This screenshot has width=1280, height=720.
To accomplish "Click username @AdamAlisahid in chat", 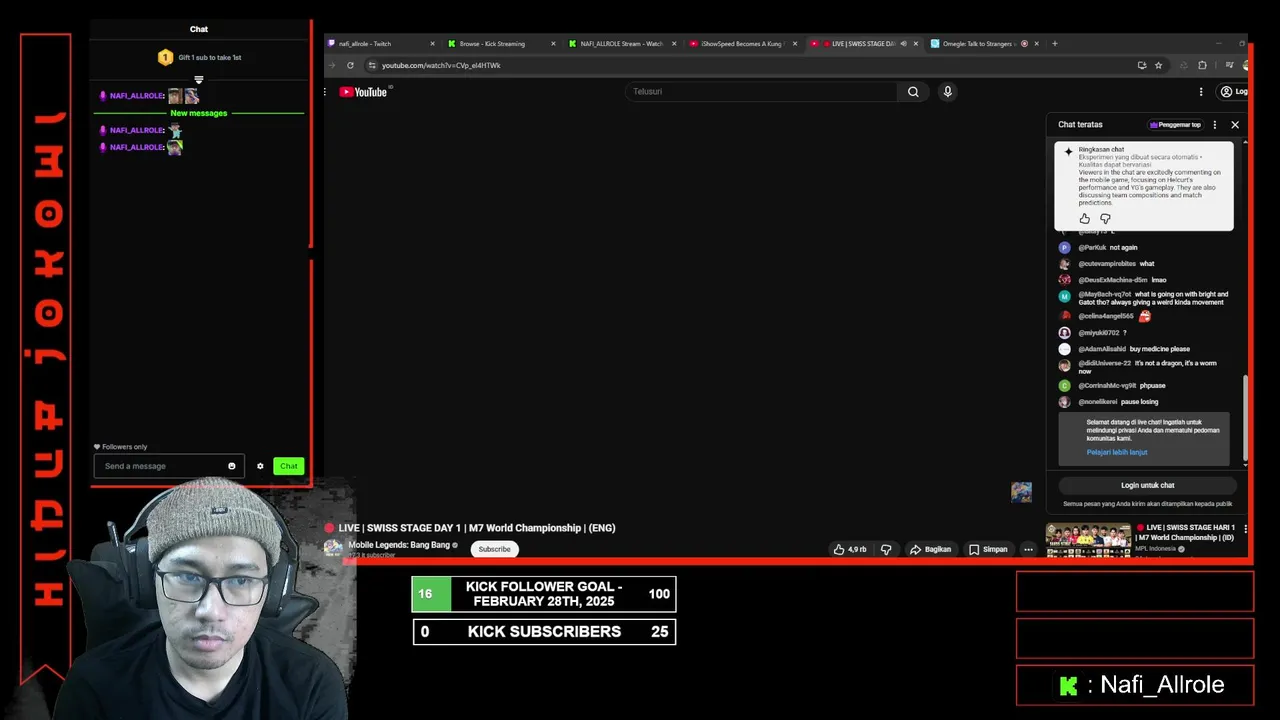I will click(x=1102, y=349).
